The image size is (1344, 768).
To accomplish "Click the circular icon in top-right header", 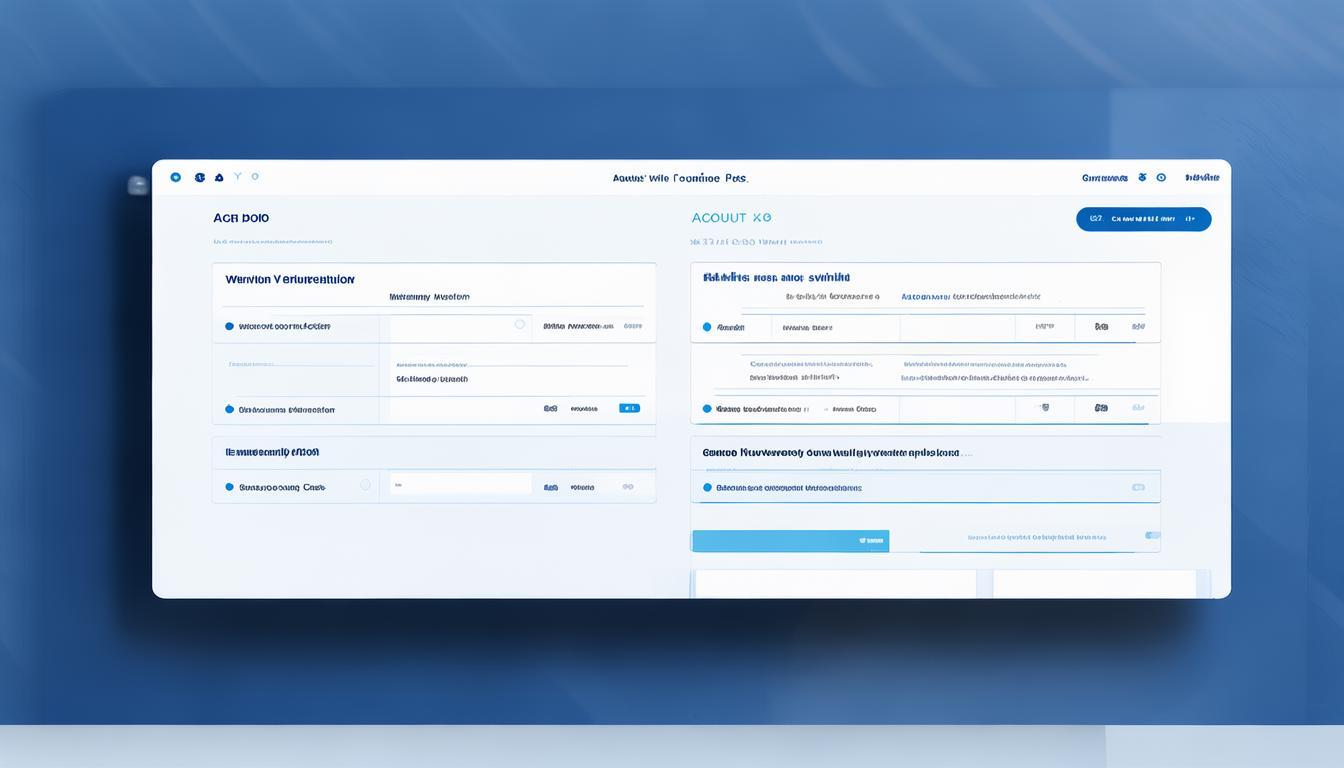I will (1161, 177).
